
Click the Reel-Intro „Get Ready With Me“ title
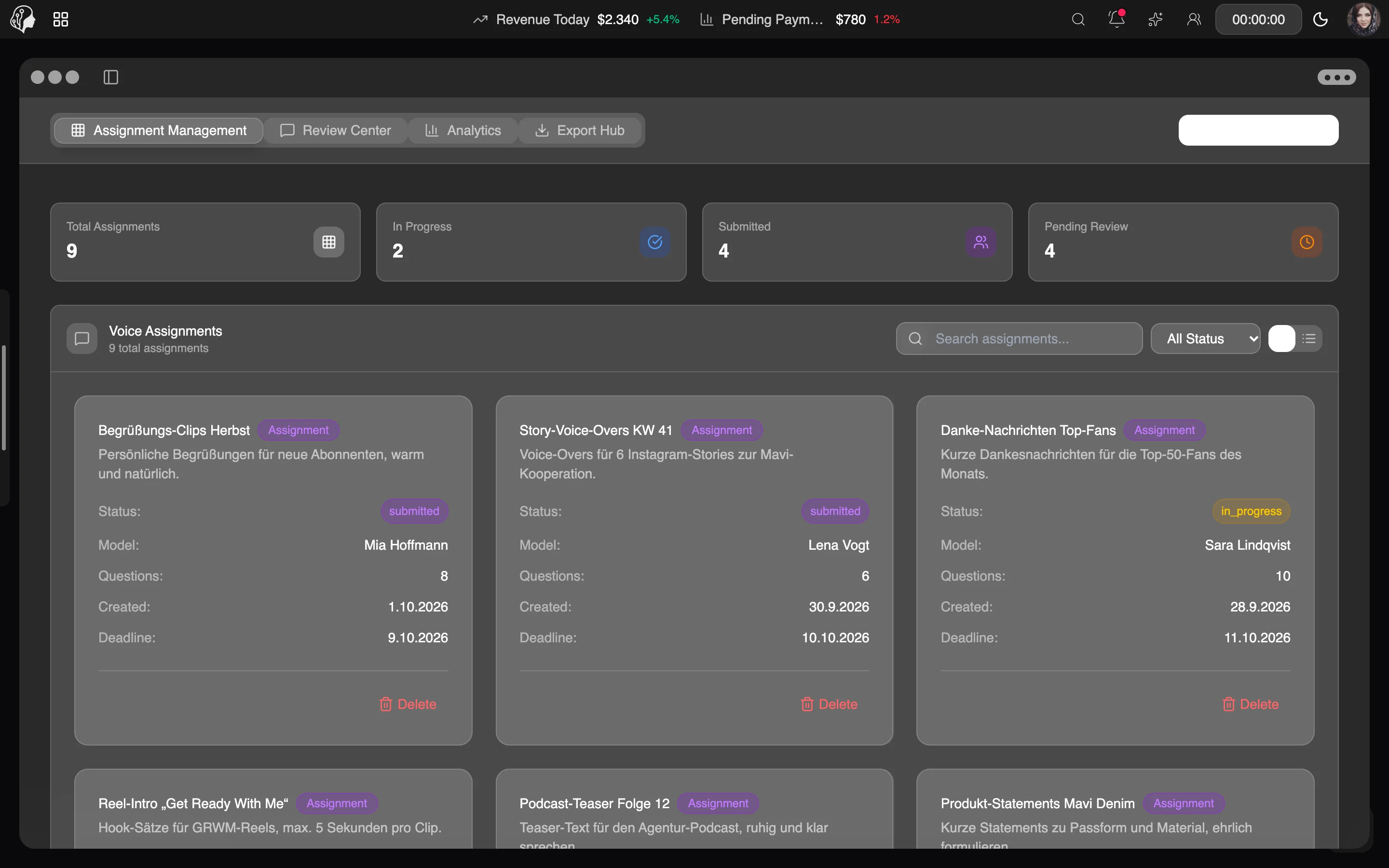pyautogui.click(x=193, y=803)
